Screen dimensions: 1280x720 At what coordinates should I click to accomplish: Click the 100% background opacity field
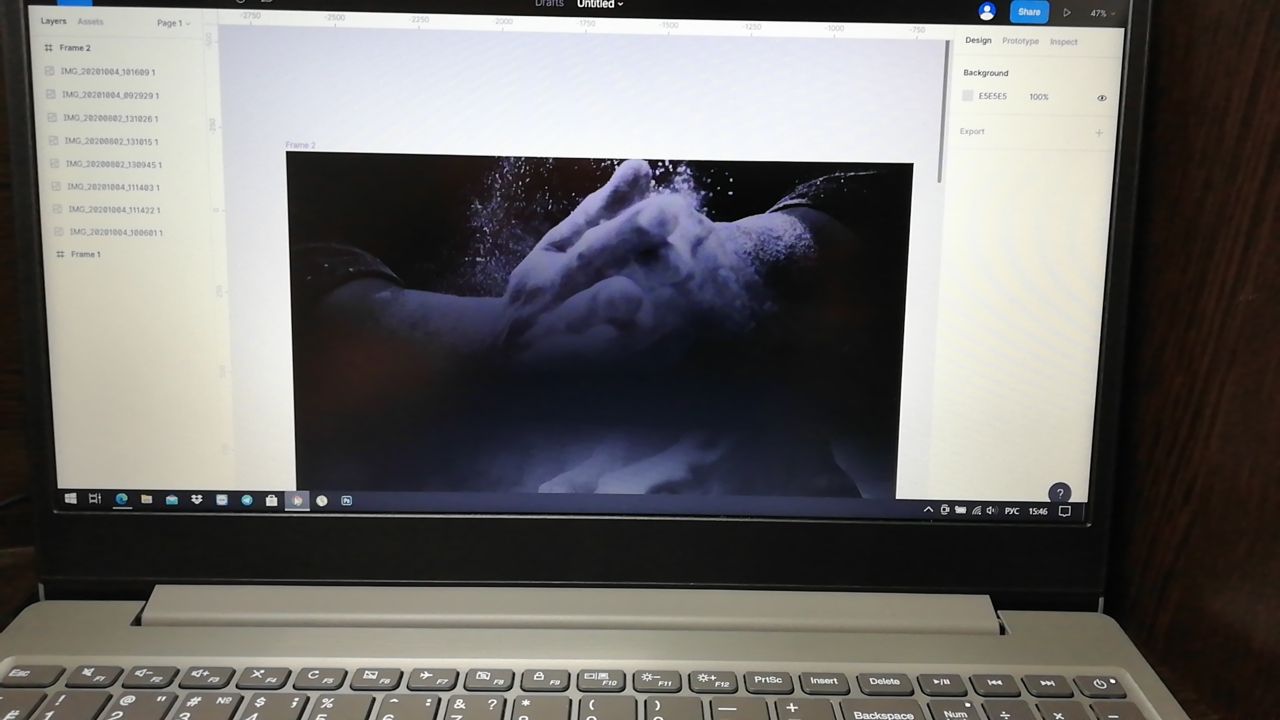[1039, 97]
